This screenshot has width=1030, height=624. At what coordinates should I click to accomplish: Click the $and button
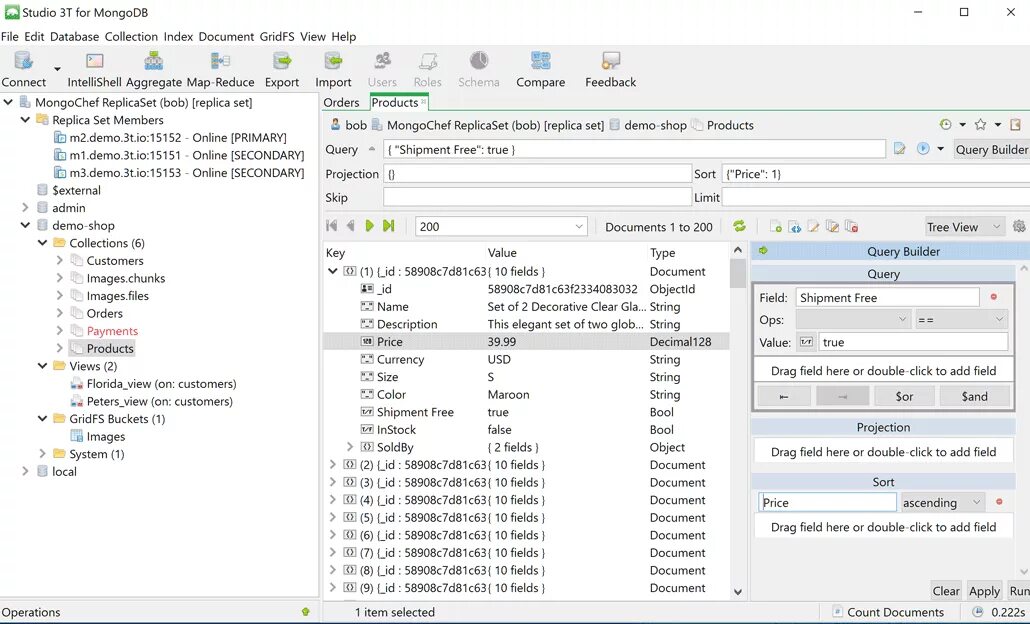point(974,396)
